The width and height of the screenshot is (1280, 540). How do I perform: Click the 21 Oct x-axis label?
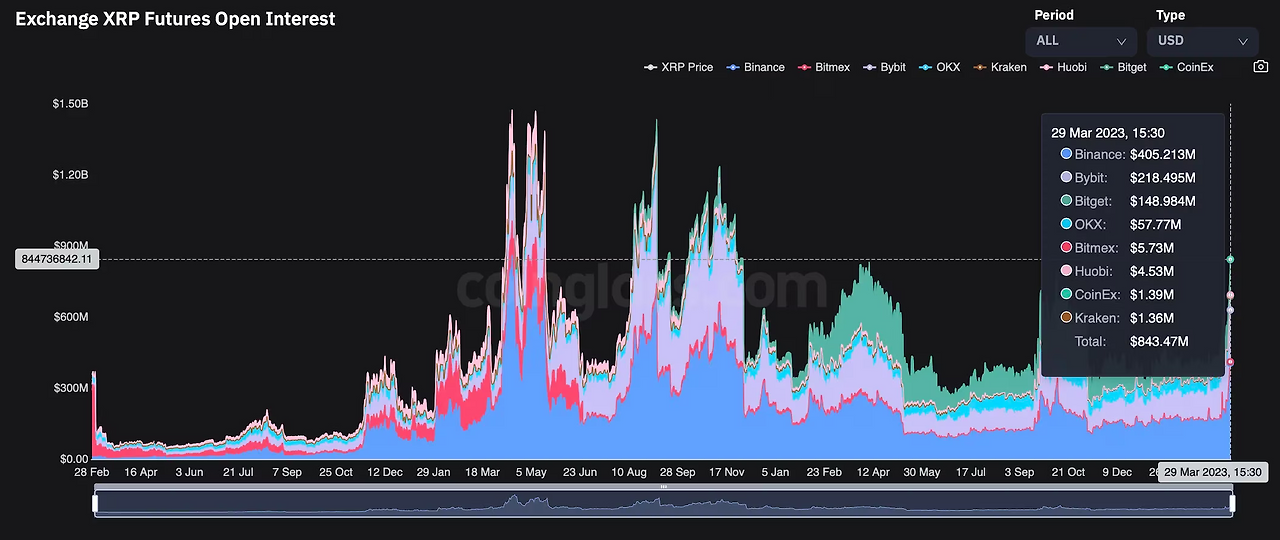coord(1068,472)
